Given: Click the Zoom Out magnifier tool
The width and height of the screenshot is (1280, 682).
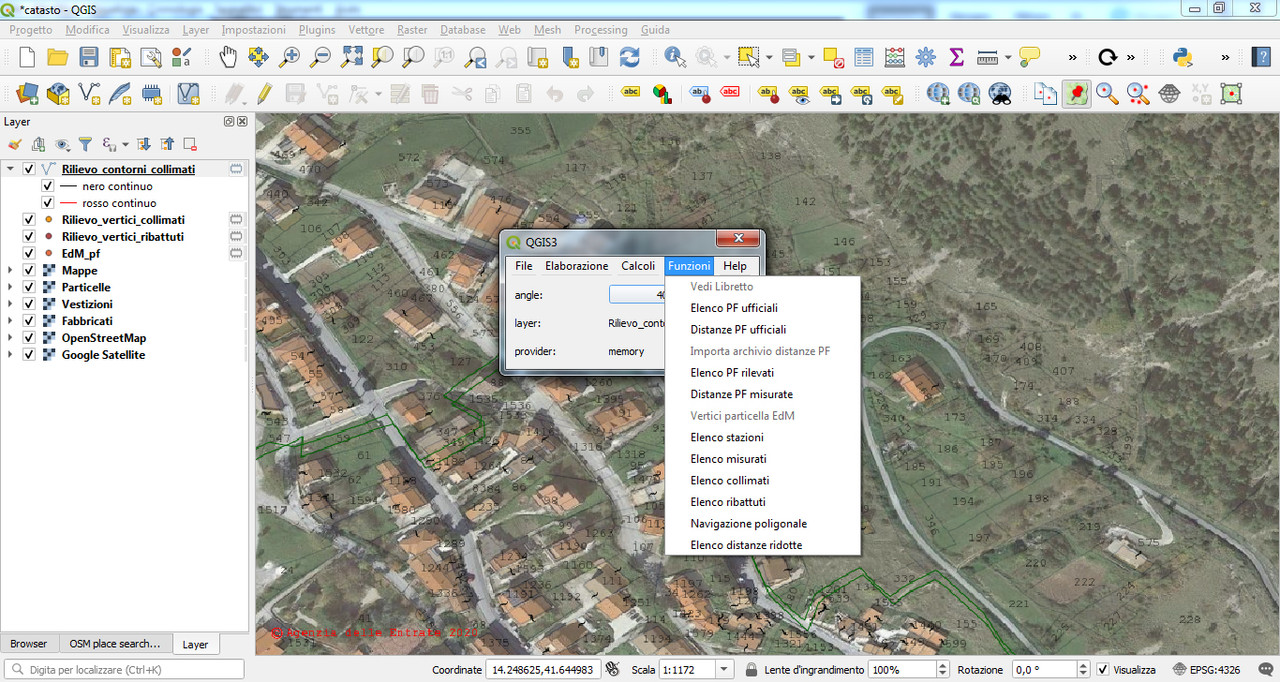Looking at the screenshot, I should coord(320,57).
